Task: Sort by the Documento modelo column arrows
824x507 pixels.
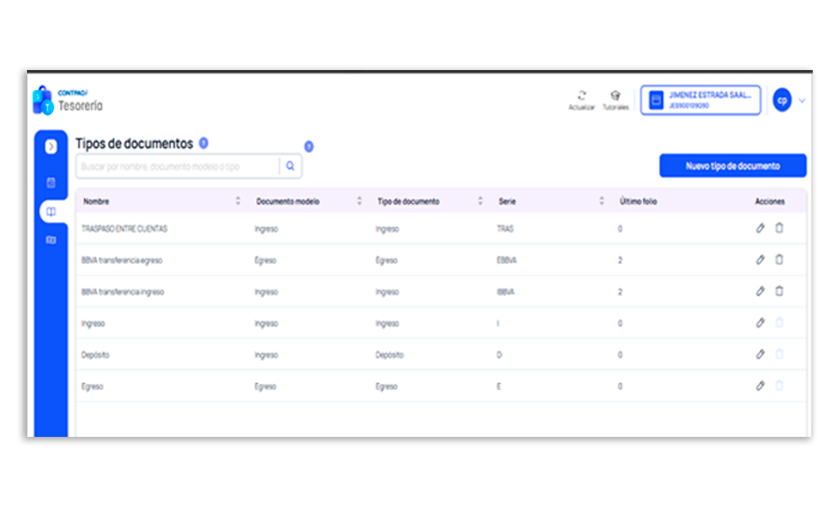Action: click(x=359, y=201)
